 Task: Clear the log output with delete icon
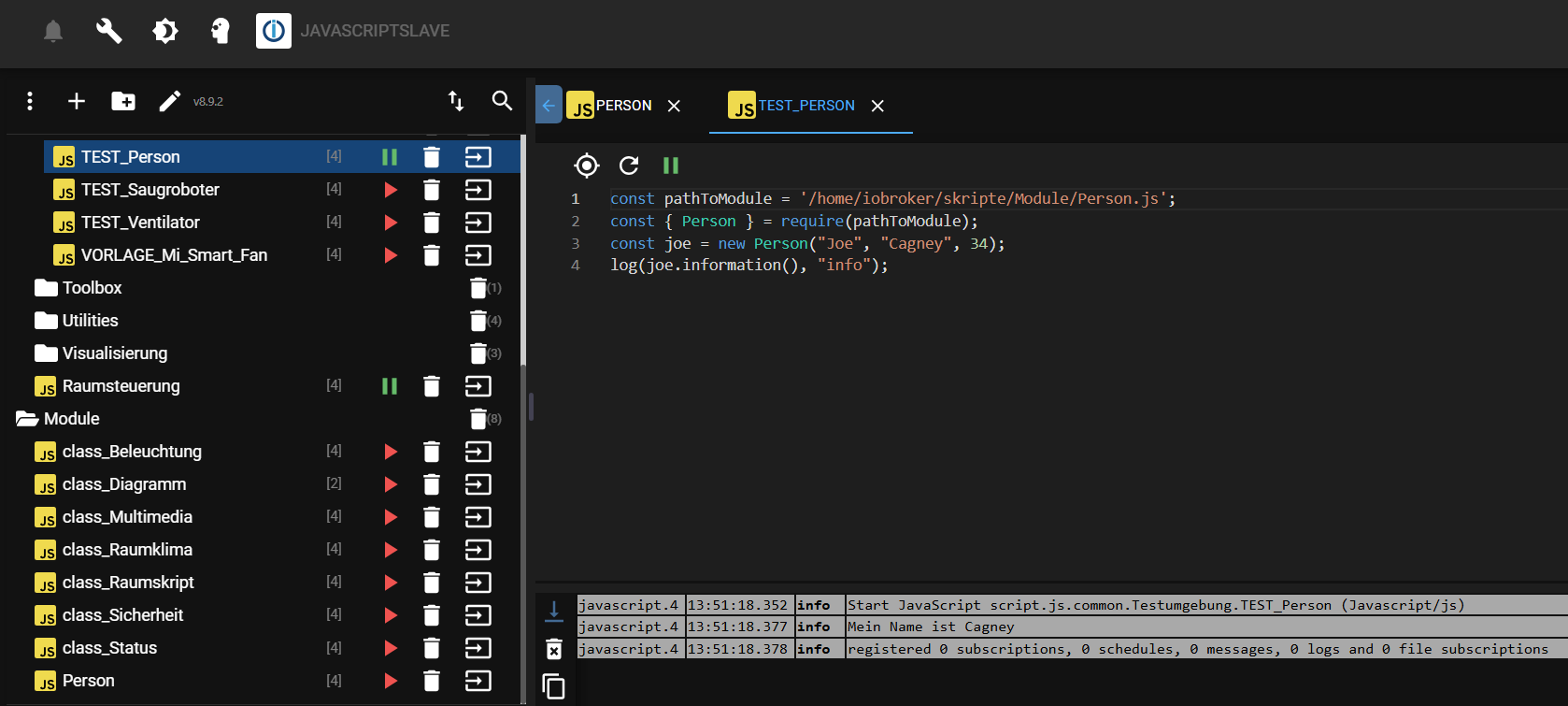pyautogui.click(x=554, y=650)
